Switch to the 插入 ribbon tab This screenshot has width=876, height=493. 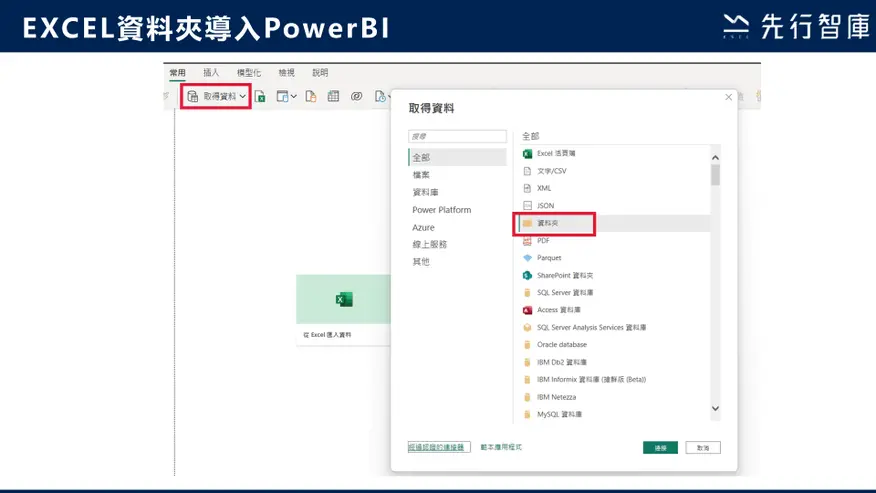(x=211, y=73)
